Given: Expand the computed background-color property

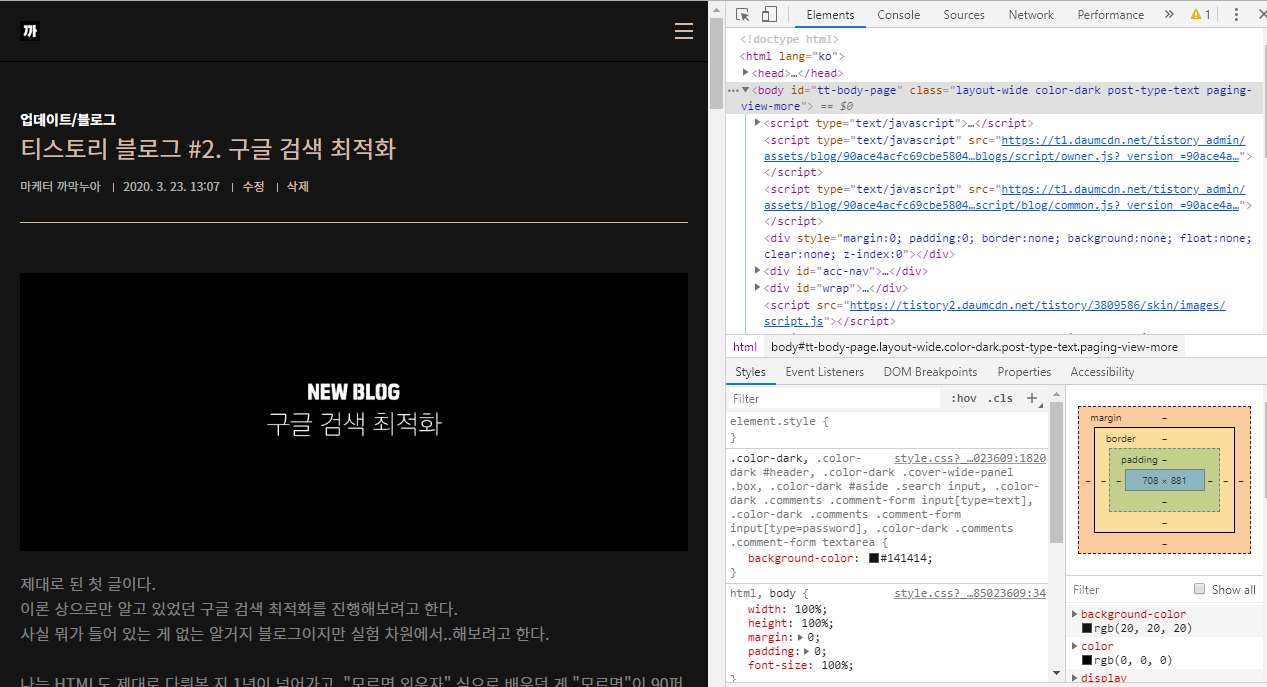Looking at the screenshot, I should 1075,614.
